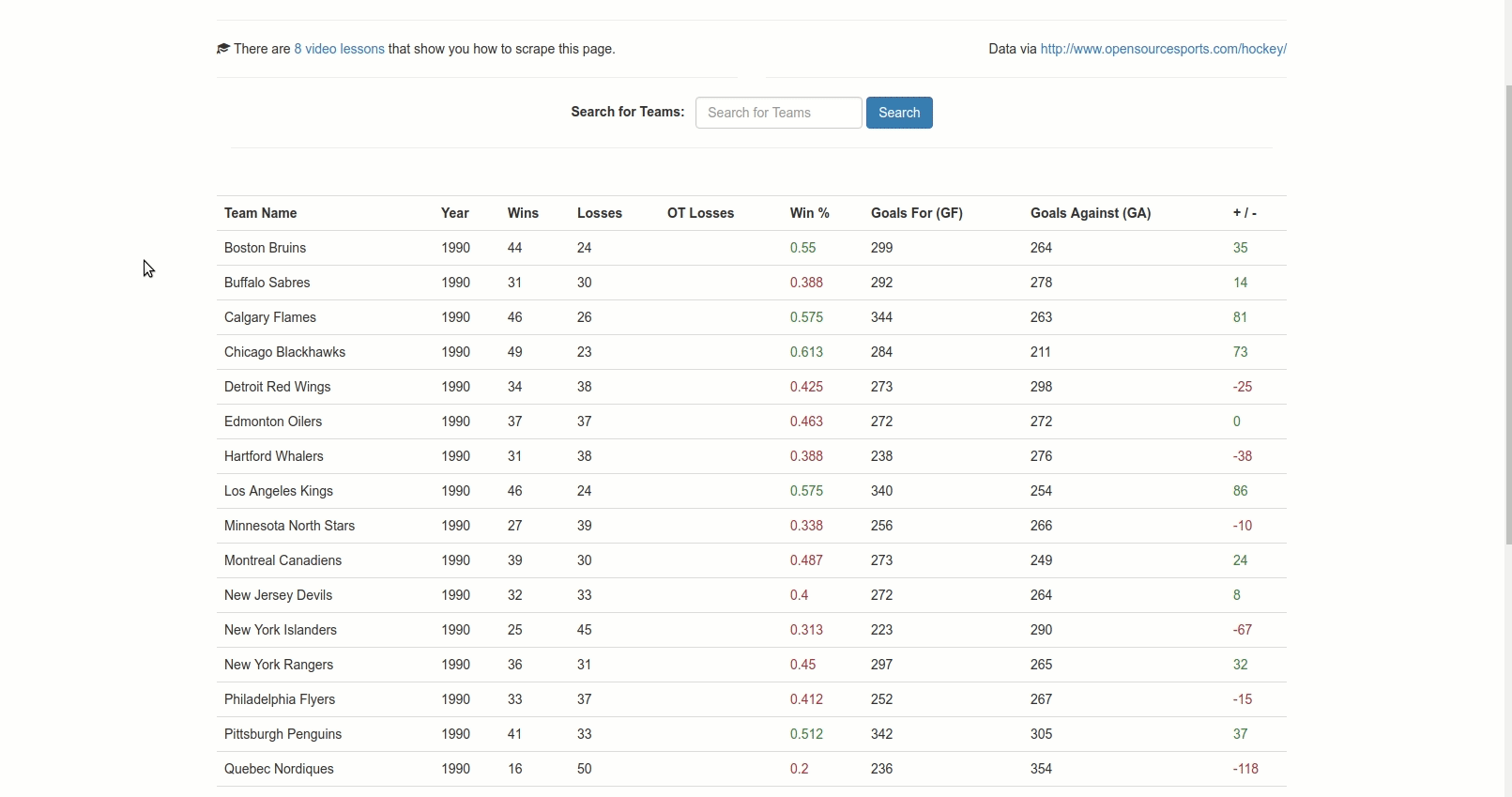
Task: Click the vertical page scrollbar
Action: [1508, 314]
